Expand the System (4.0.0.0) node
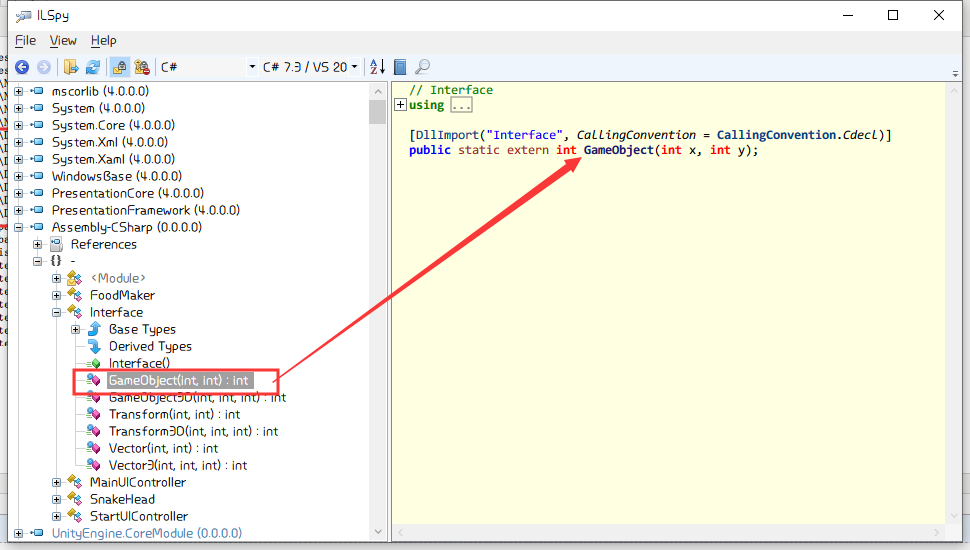 pyautogui.click(x=19, y=108)
